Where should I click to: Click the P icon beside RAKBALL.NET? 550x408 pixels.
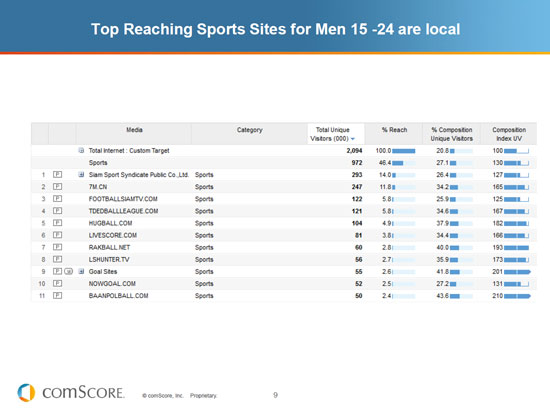(58, 247)
